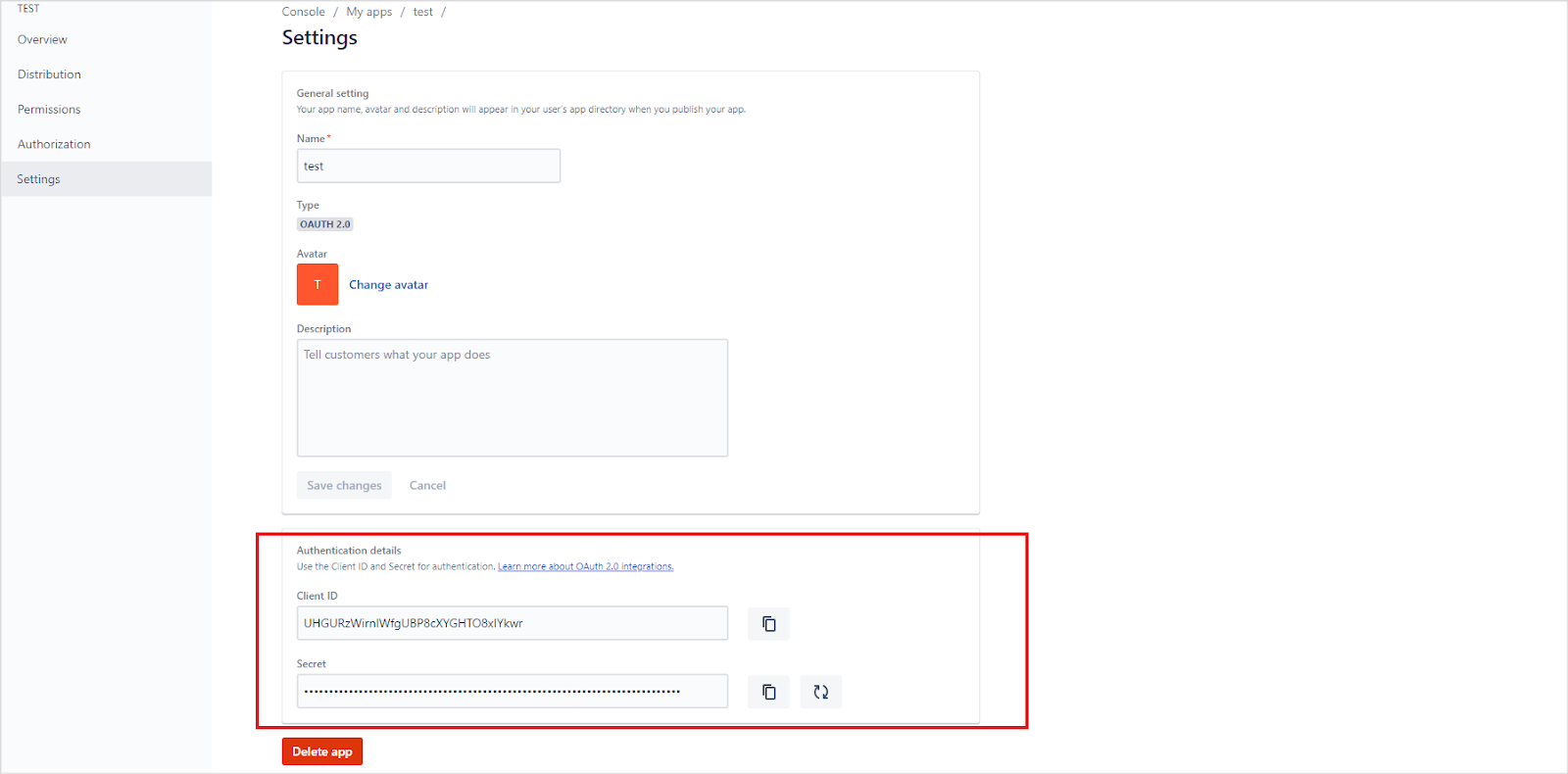
Task: Go to Distribution in the sidebar
Action: (49, 74)
